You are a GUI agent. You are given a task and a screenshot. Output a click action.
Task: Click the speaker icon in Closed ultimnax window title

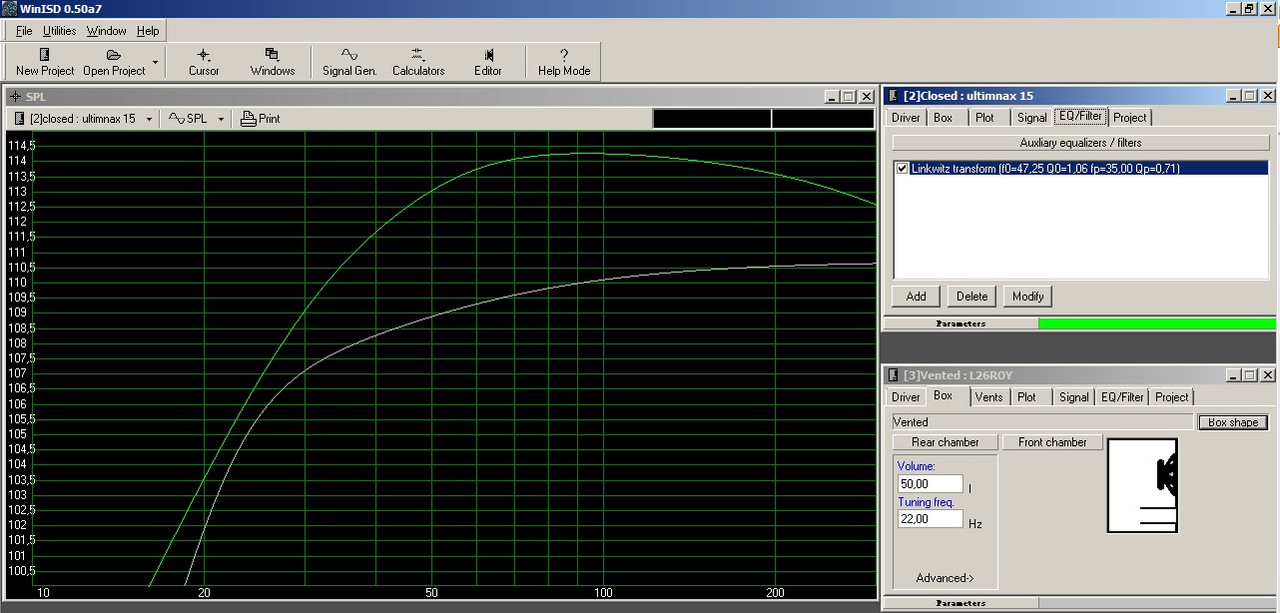pyautogui.click(x=892, y=96)
